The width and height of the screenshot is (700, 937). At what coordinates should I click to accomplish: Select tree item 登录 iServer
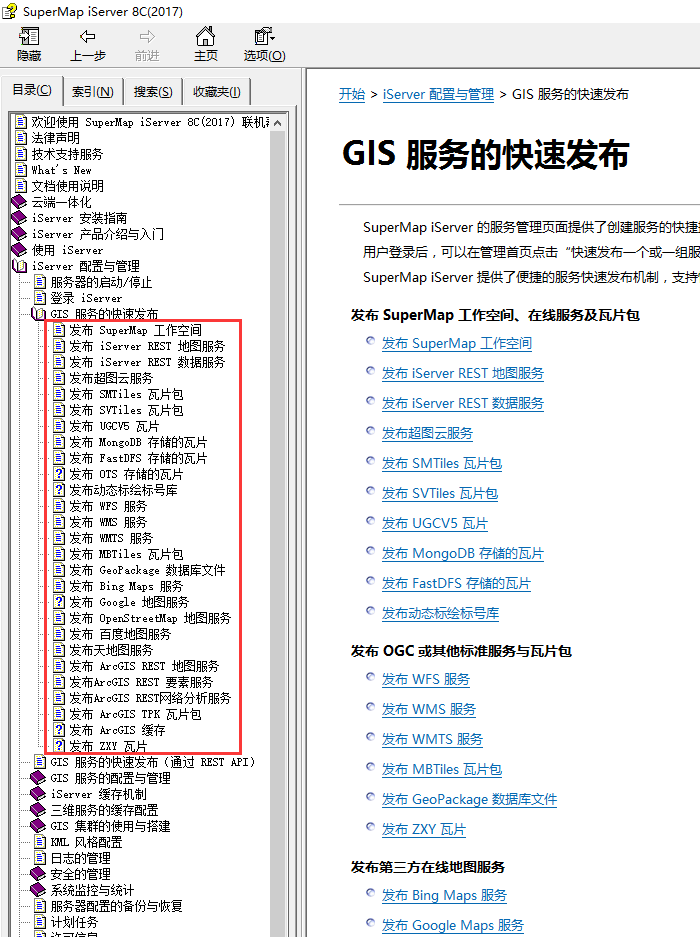(x=86, y=298)
